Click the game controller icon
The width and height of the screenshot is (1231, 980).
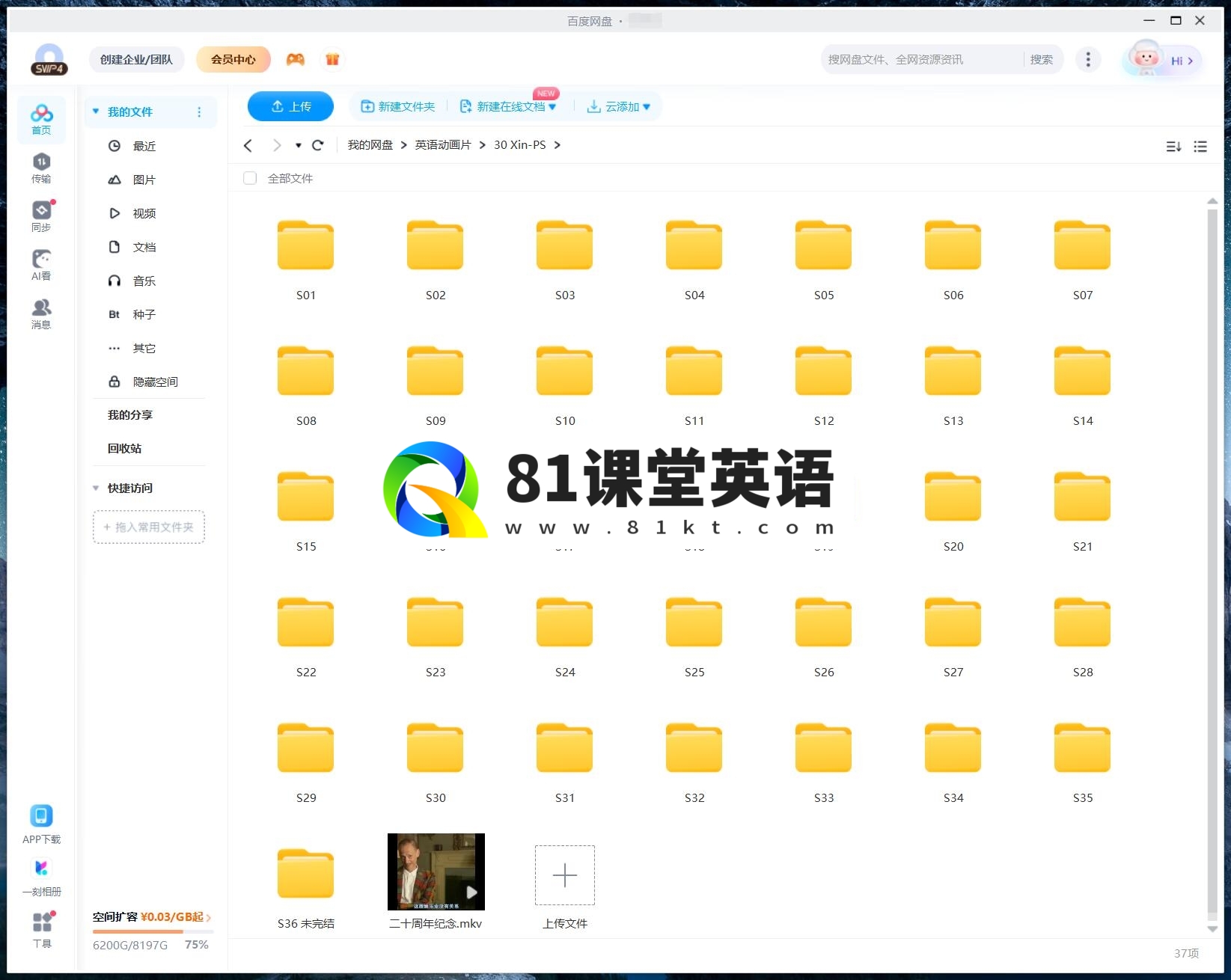click(296, 59)
